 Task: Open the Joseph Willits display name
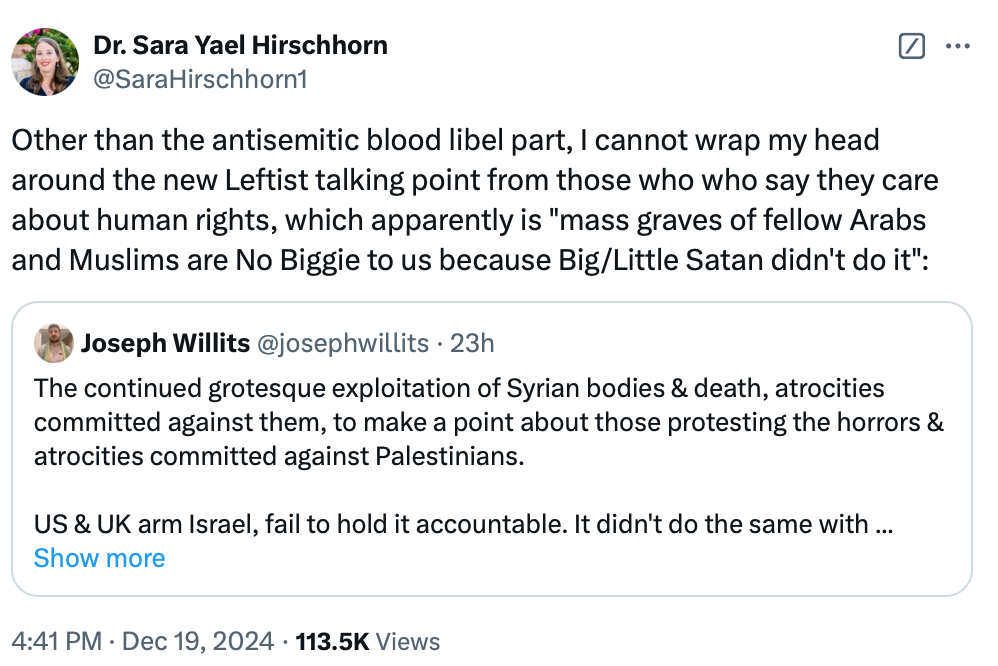pyautogui.click(x=165, y=344)
